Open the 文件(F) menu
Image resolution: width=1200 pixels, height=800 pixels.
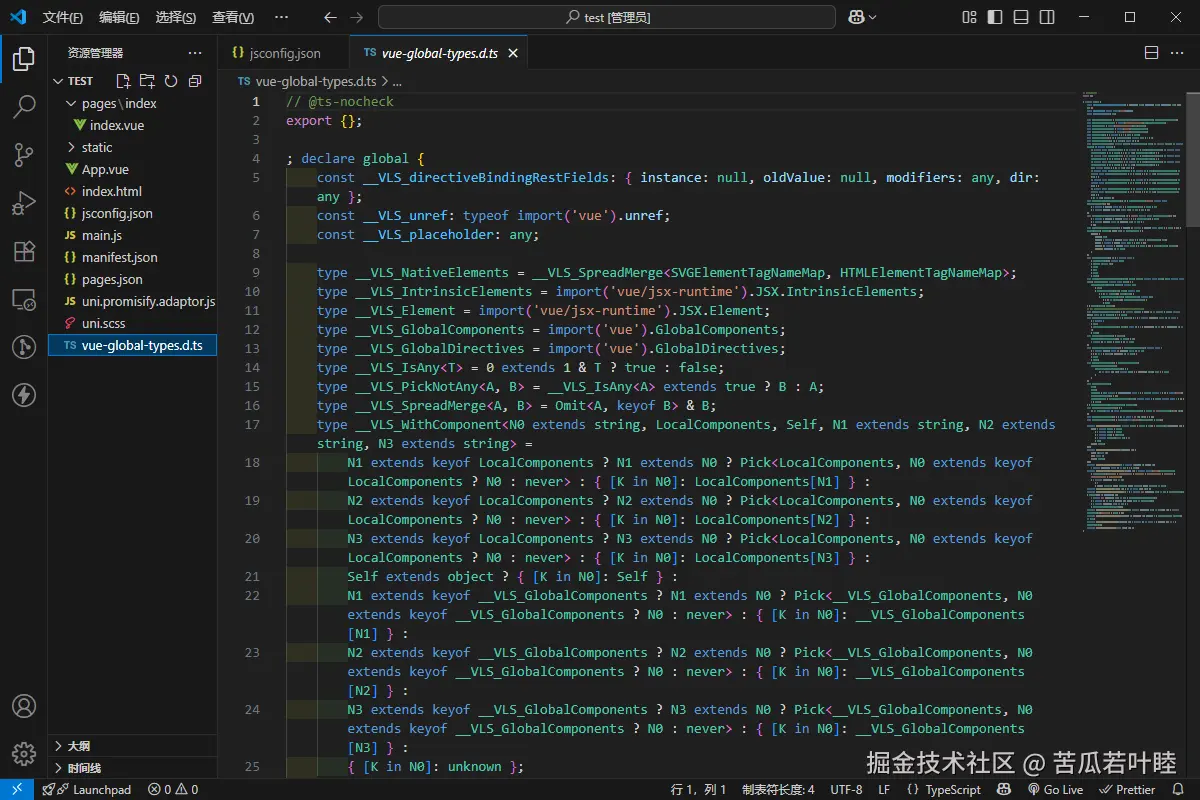tap(62, 17)
